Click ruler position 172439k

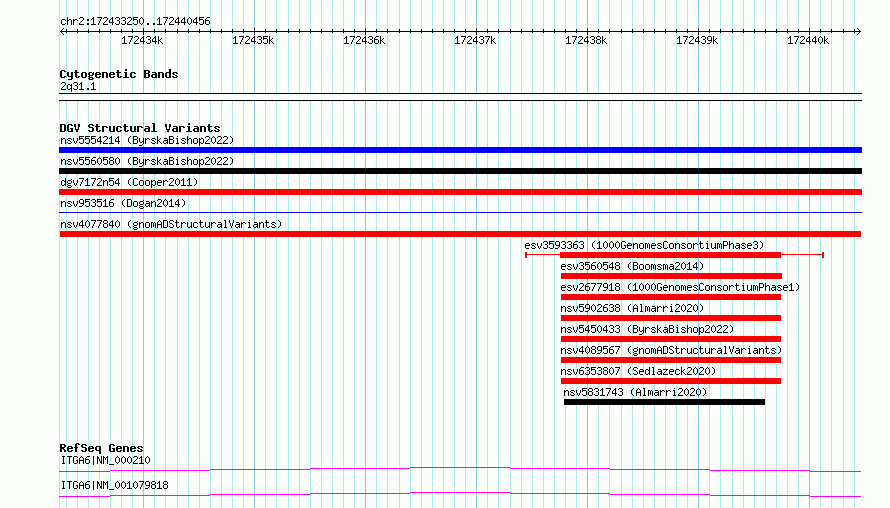697,40
